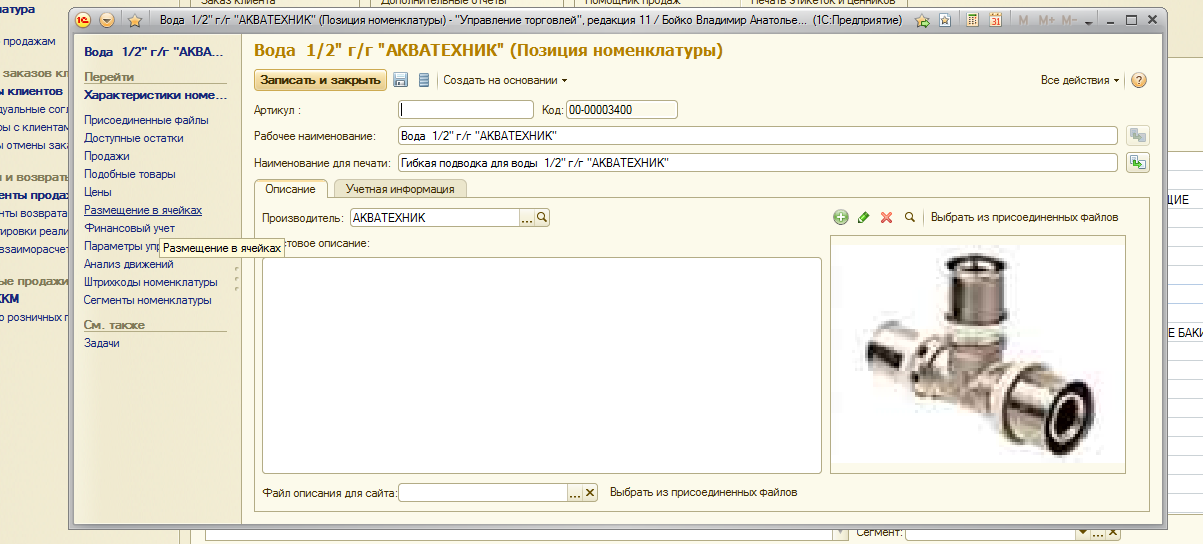Click magnifier icon above image preview

[x=909, y=217]
